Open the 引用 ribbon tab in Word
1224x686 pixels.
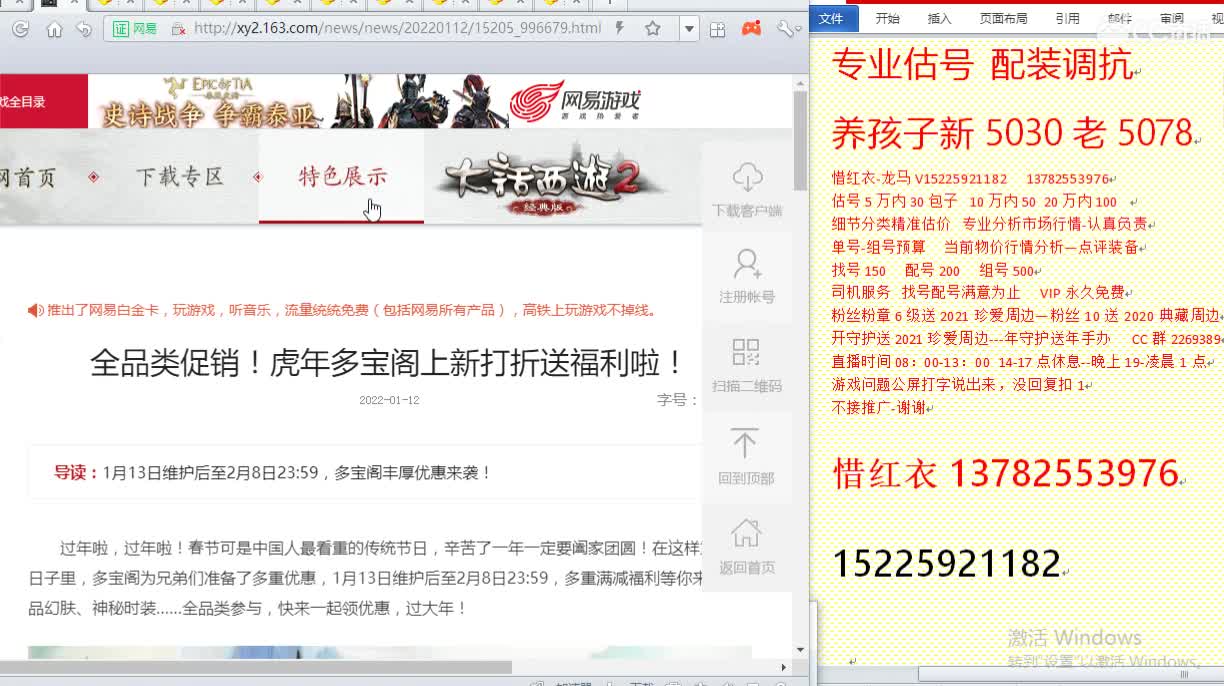coord(1067,18)
